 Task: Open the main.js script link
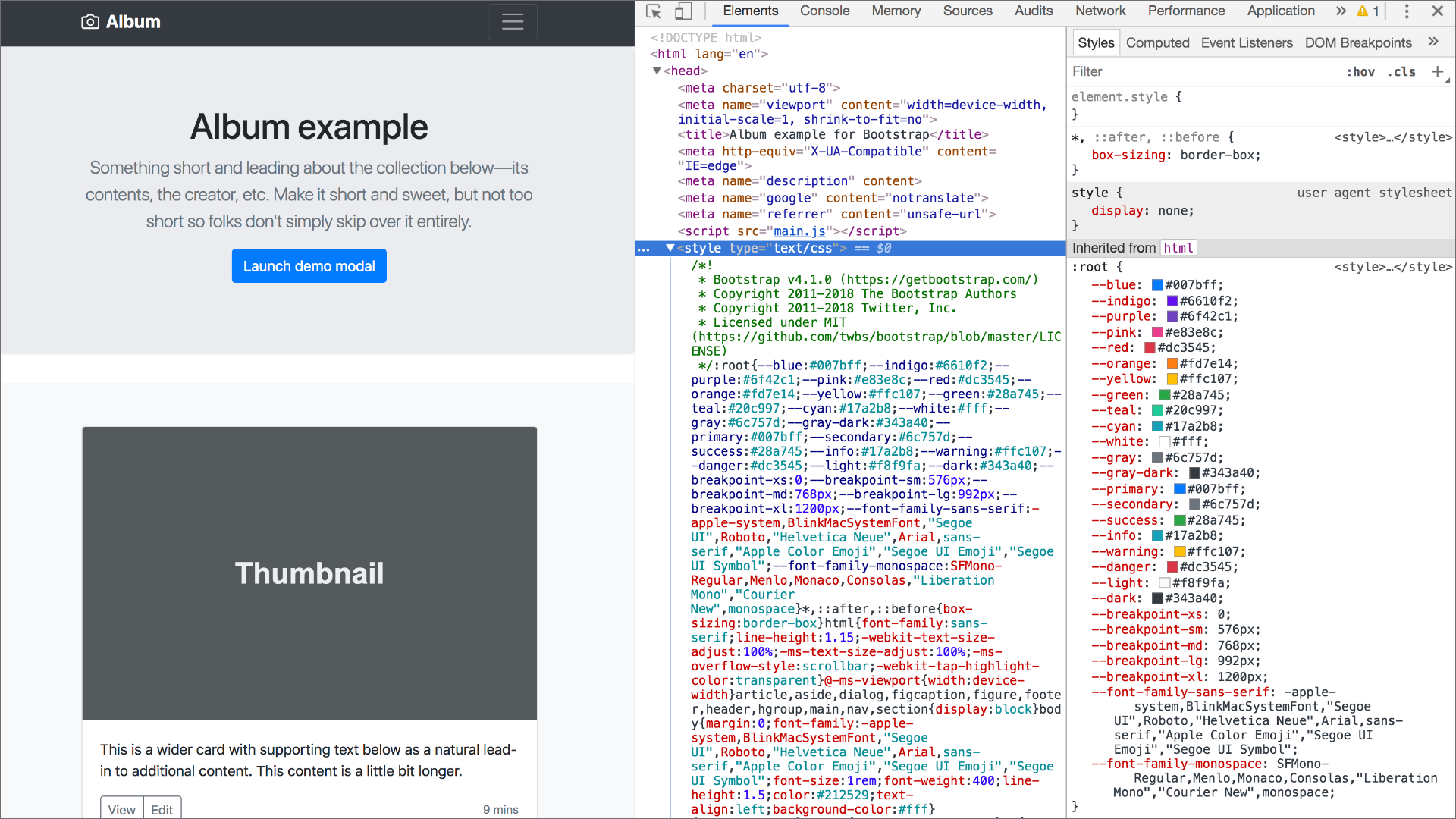pos(799,231)
